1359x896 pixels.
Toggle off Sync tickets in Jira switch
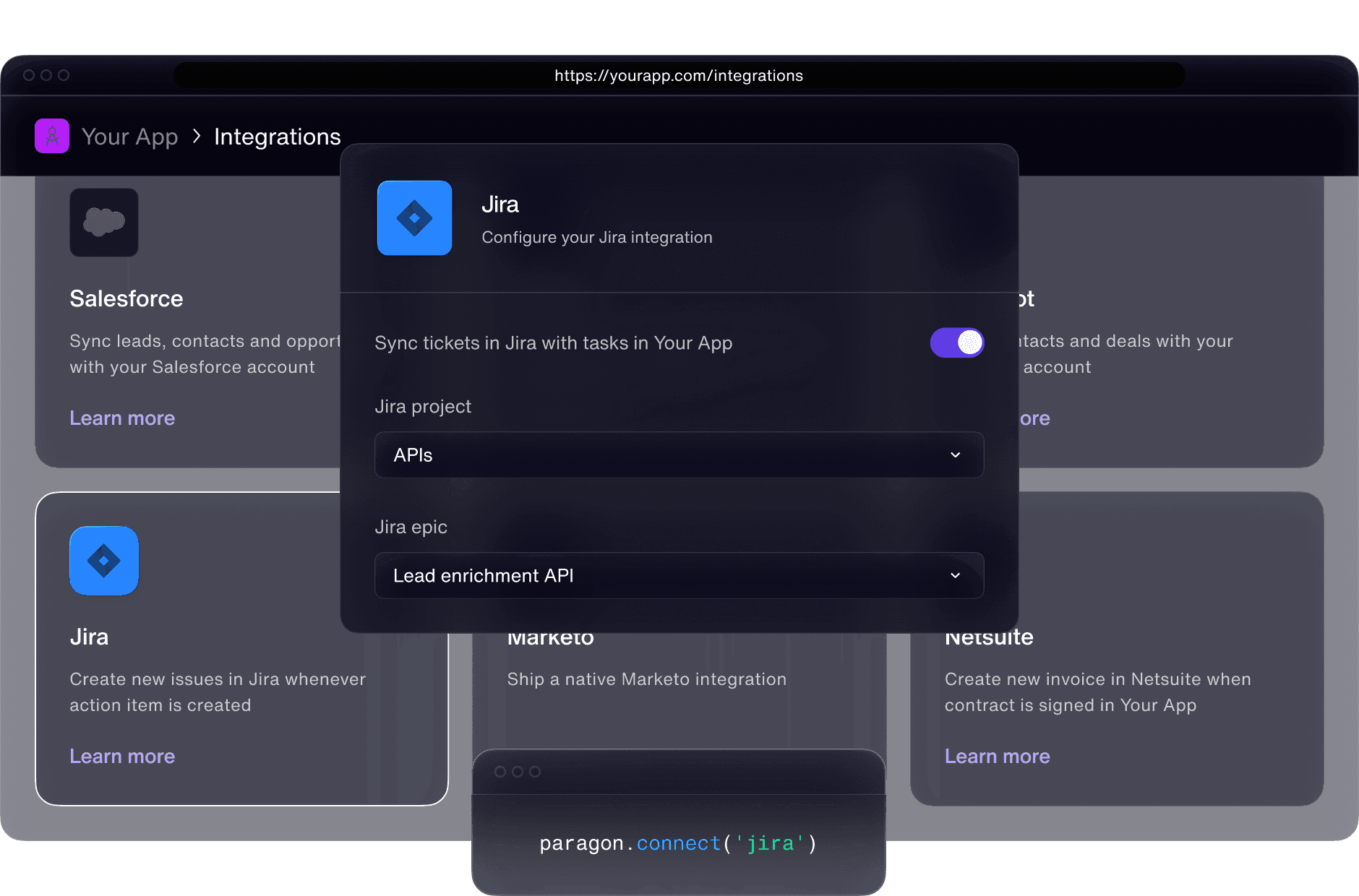coord(956,343)
